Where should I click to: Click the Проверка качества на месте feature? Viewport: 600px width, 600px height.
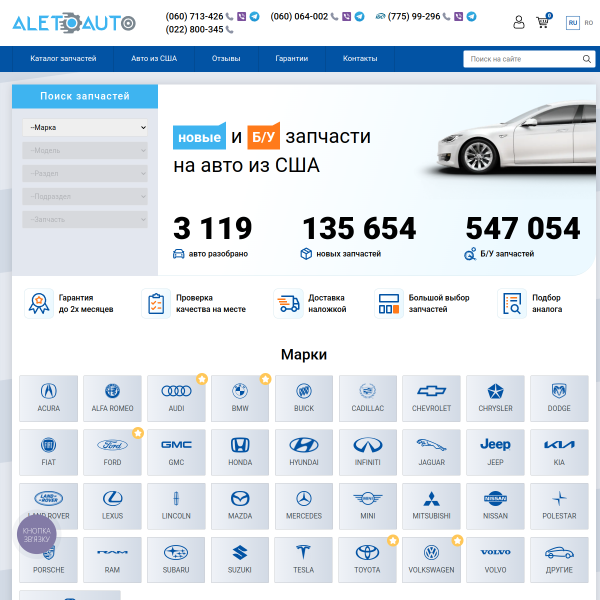point(194,303)
